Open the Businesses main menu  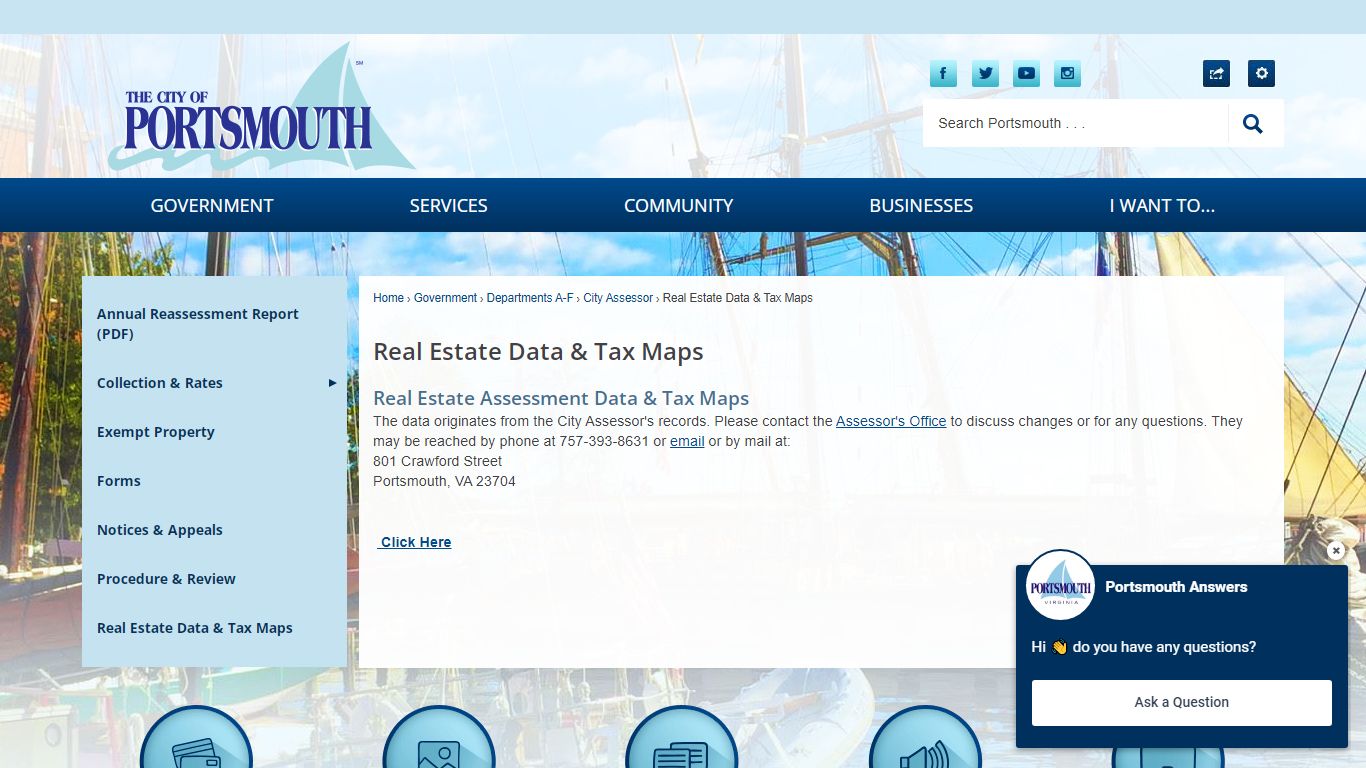921,206
